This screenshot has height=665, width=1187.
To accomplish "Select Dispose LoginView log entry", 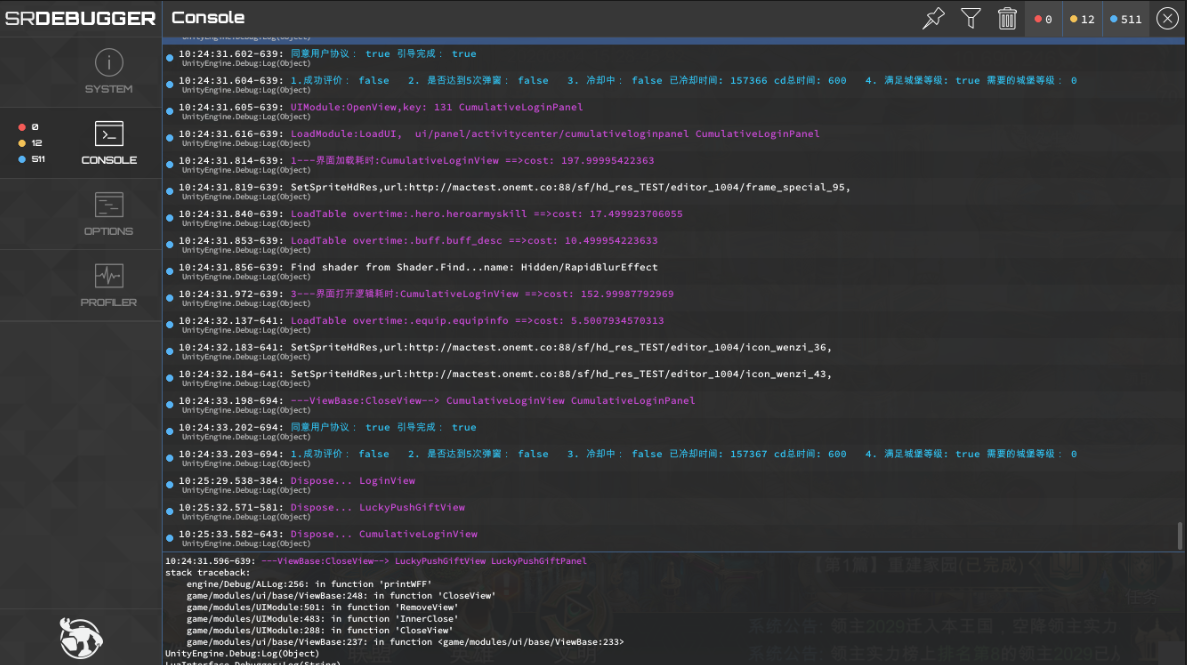I will 673,485.
